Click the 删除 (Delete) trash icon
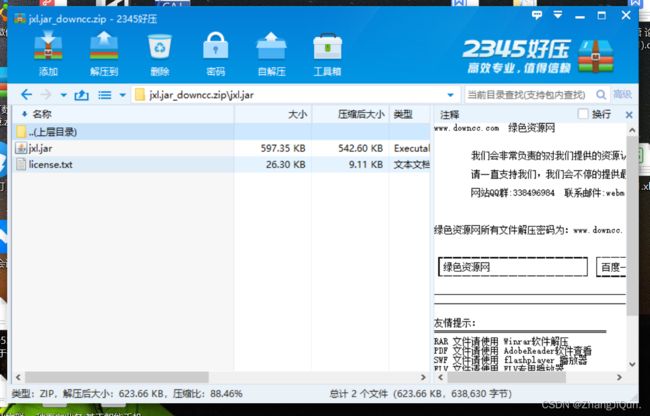This screenshot has width=650, height=416. click(x=160, y=53)
